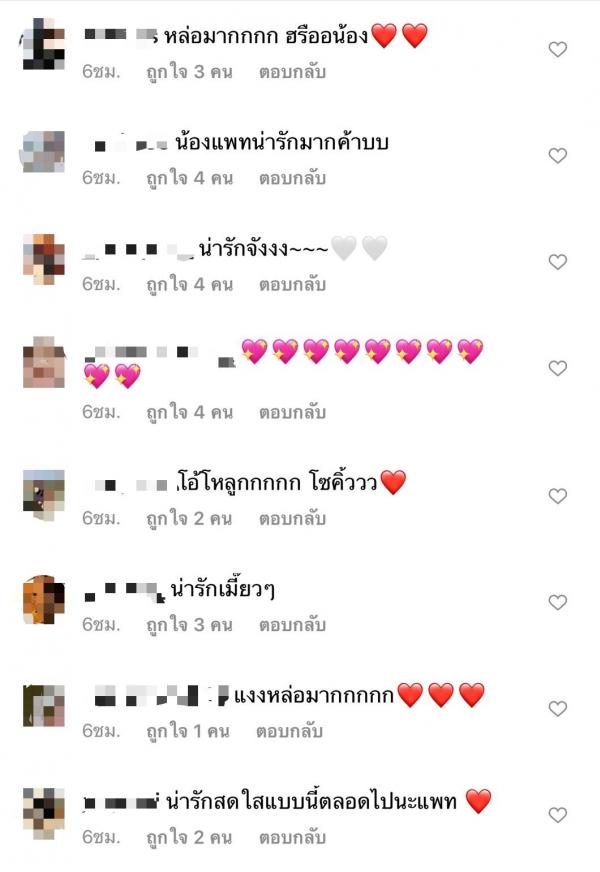Open avatar of 'หล่อมากกกก ฮรืออน้อง' commenter
600x872 pixels.
pos(43,44)
